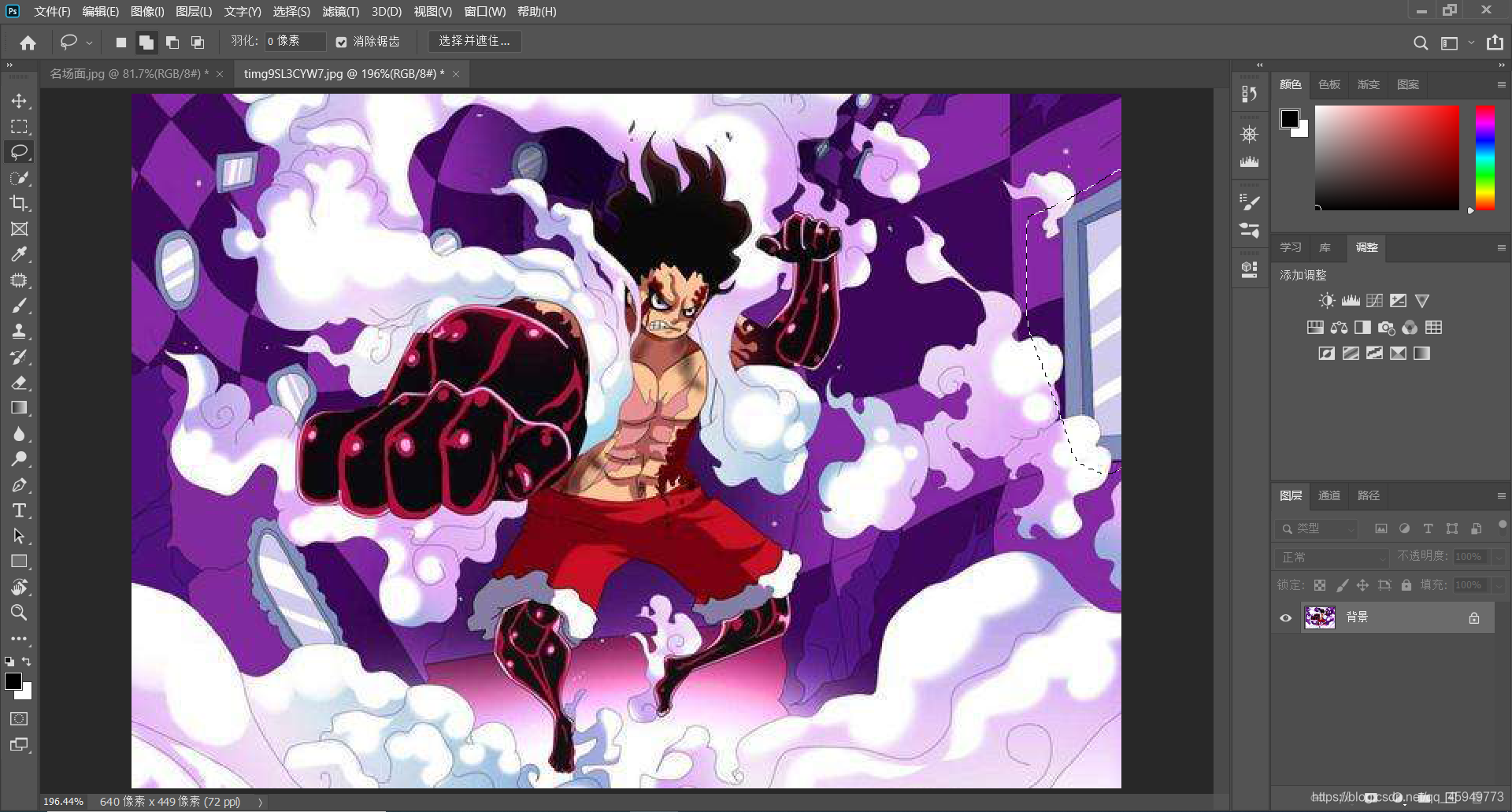Select the Move tool
The image size is (1512, 812).
19,101
